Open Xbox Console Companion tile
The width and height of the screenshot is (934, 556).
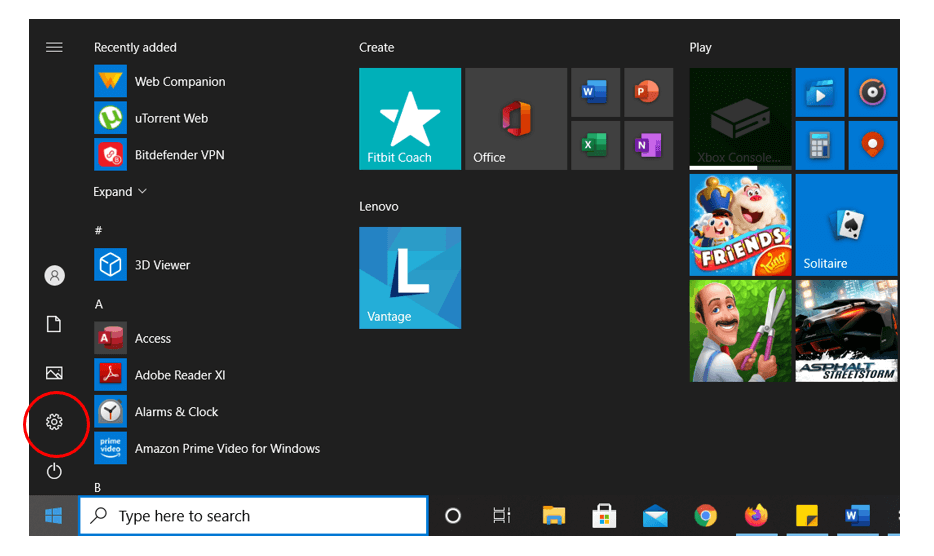[740, 119]
